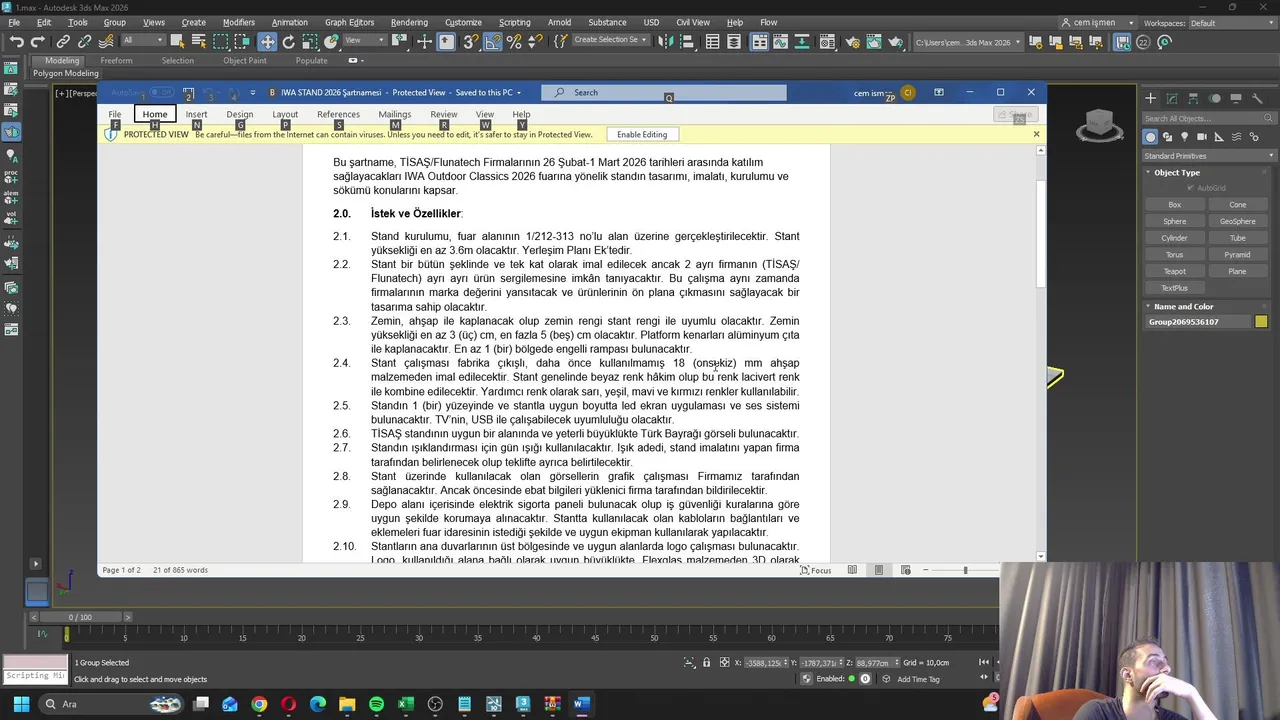This screenshot has height=720, width=1280.
Task: Toggle Selection Lock padlock in status bar
Action: (707, 663)
